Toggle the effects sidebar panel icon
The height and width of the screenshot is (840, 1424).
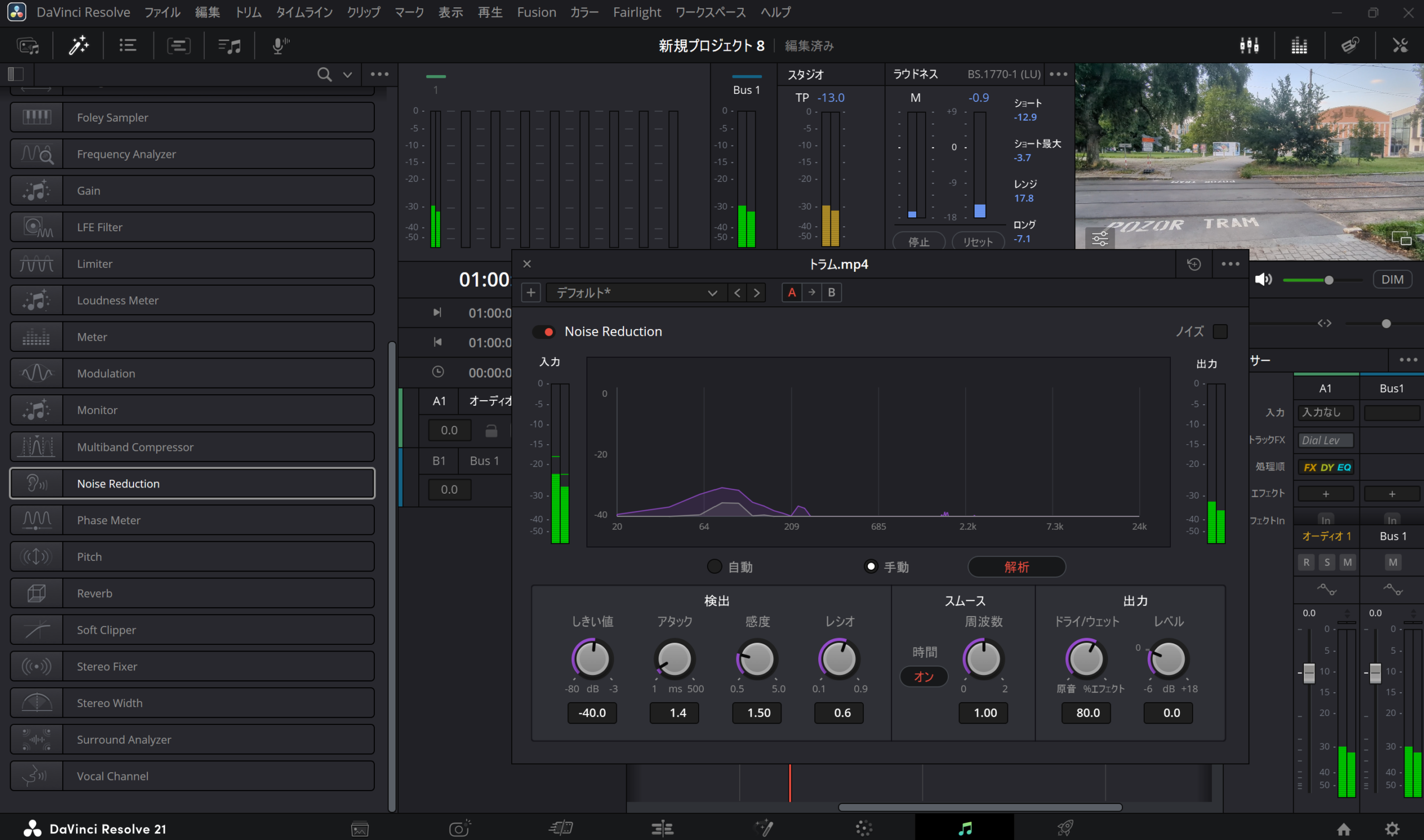pyautogui.click(x=16, y=73)
